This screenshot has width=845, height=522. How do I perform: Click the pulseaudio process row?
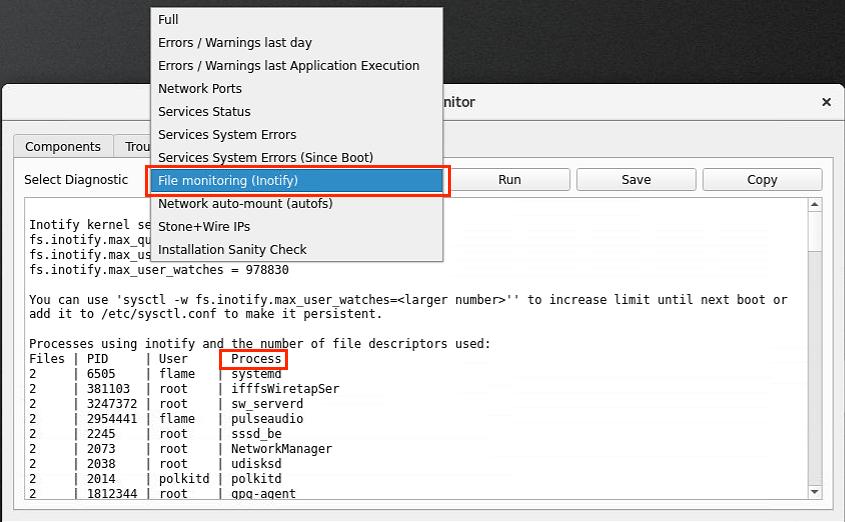tap(167, 419)
